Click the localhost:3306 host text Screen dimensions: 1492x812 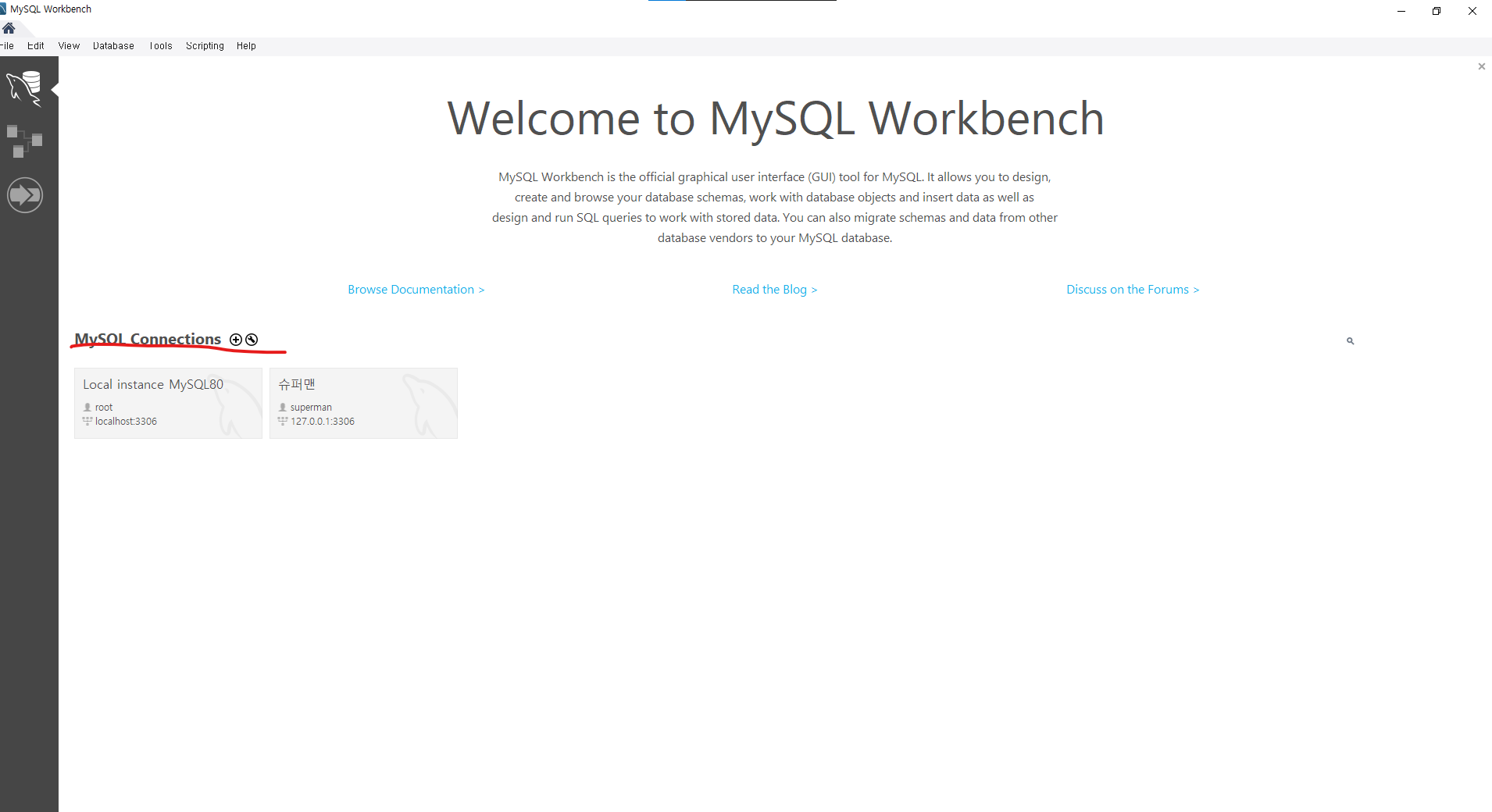(126, 422)
